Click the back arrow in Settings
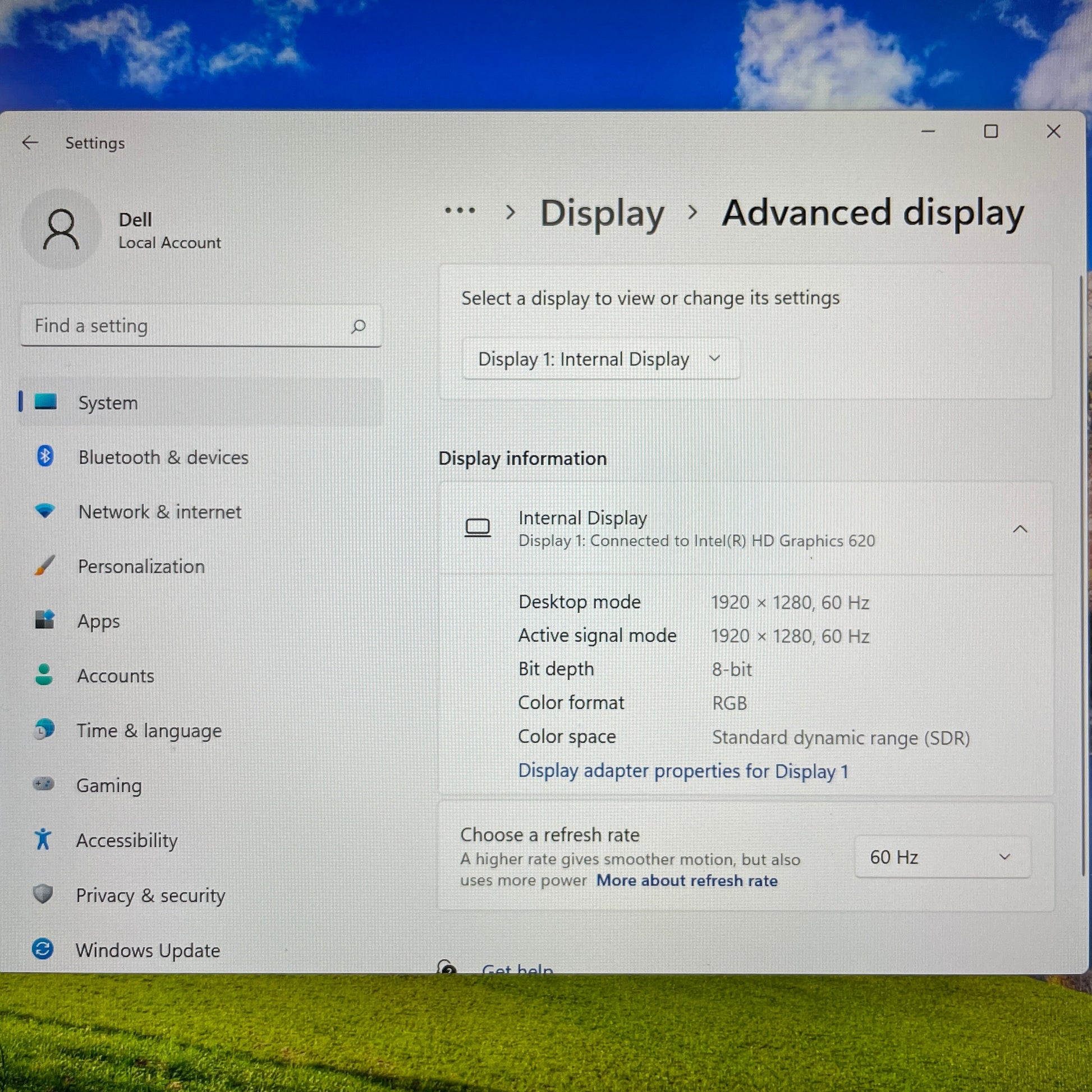The height and width of the screenshot is (1092, 1092). pyautogui.click(x=30, y=143)
